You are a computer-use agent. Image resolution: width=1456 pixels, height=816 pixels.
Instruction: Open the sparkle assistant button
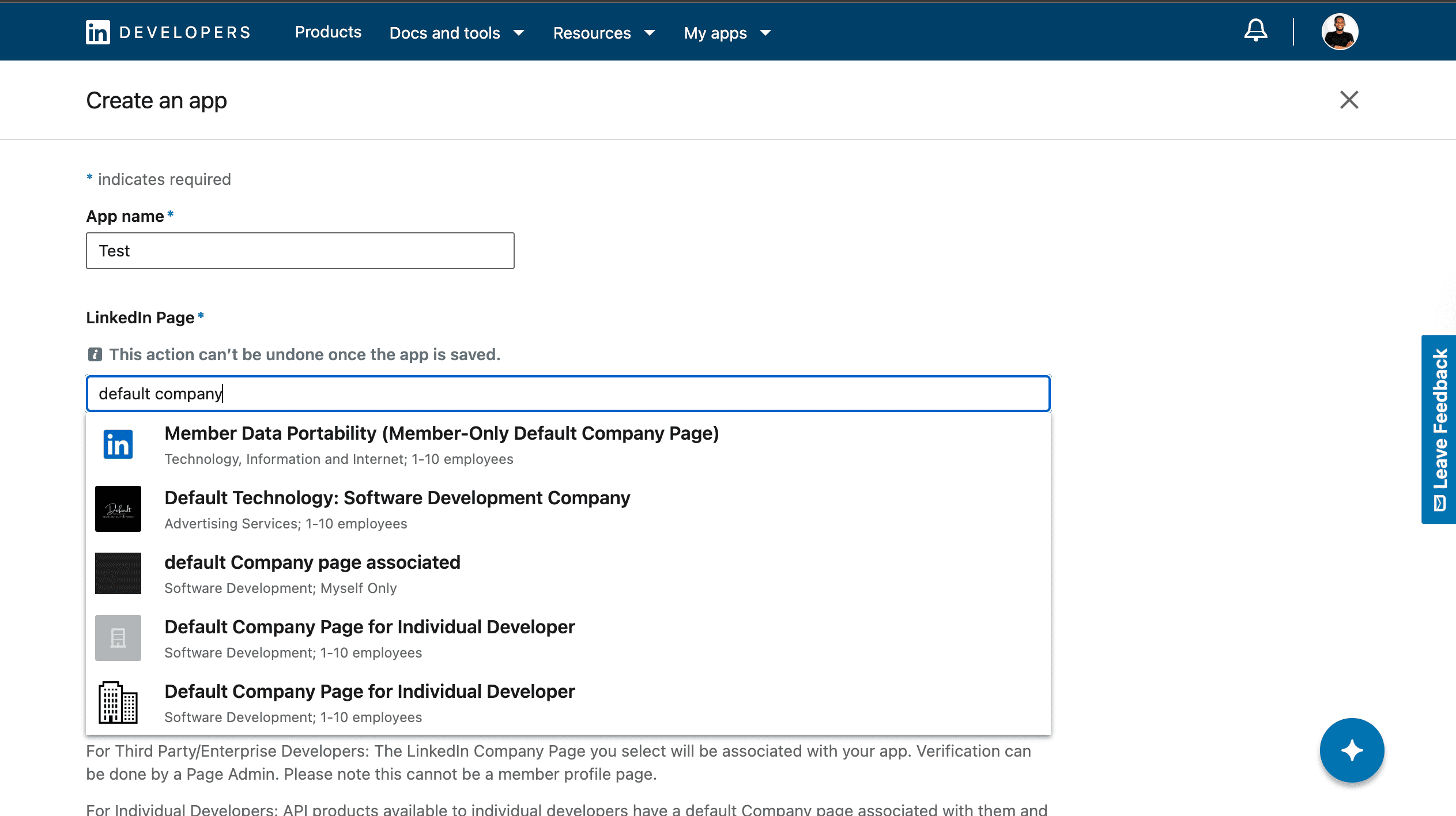(1352, 750)
